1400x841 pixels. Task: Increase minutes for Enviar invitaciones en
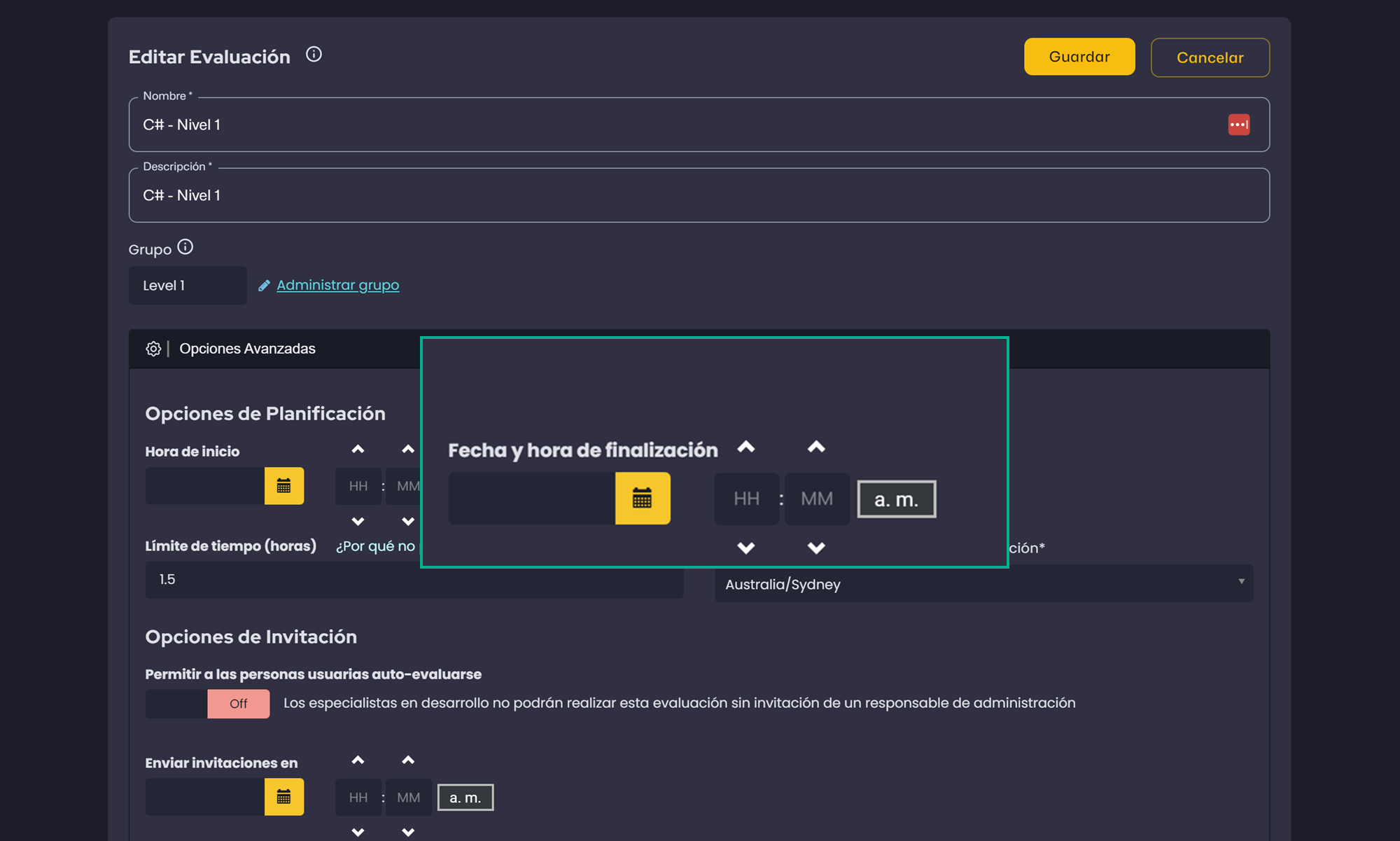click(x=408, y=760)
